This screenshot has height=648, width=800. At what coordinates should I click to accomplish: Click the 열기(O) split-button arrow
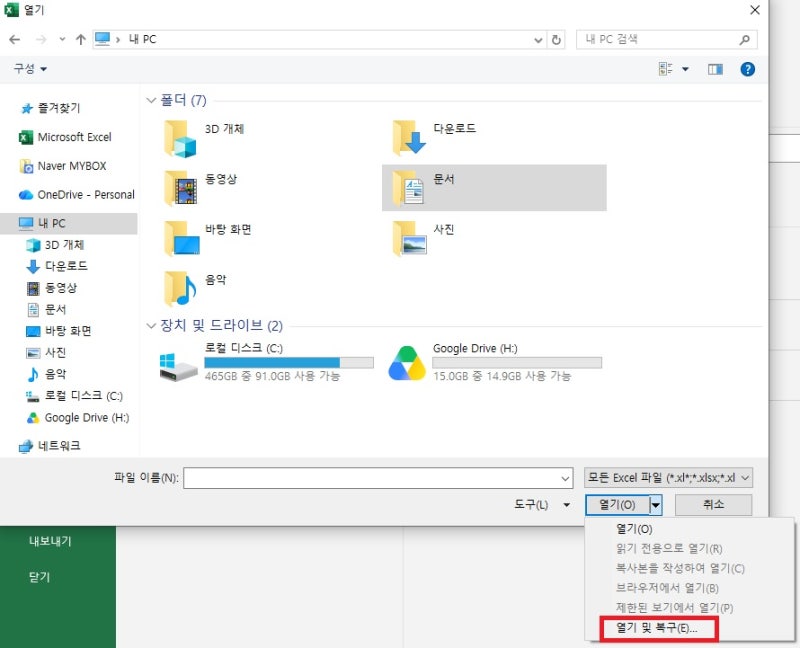656,505
